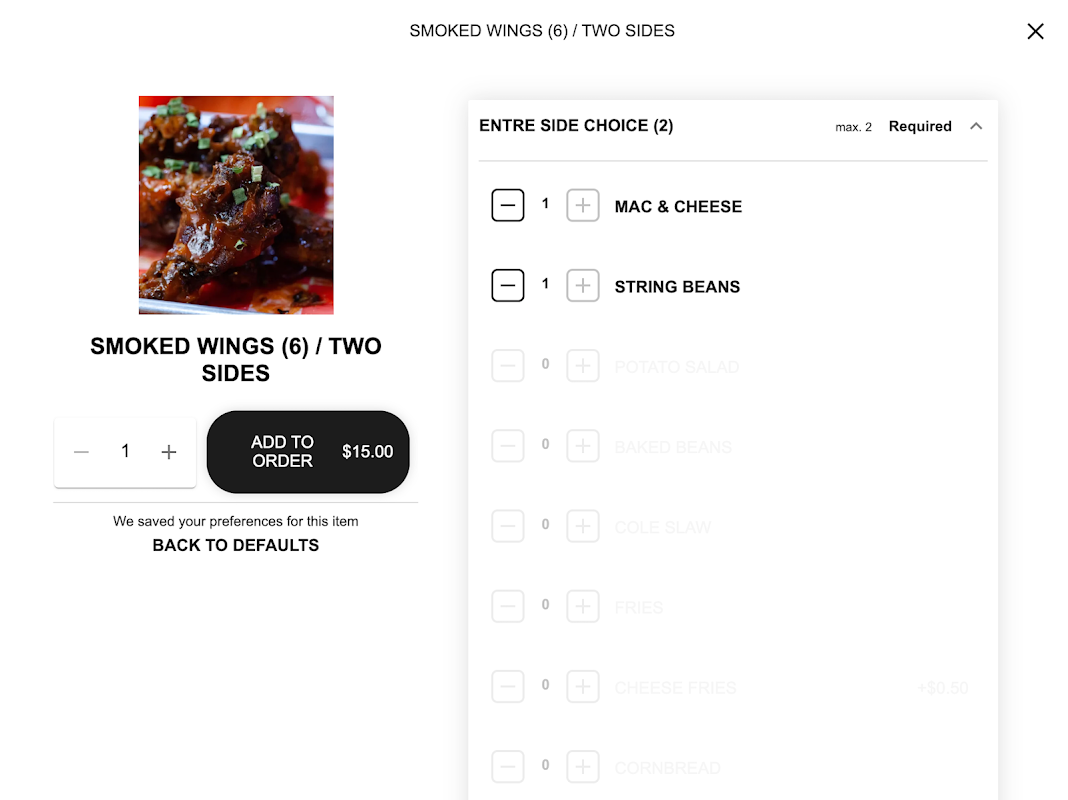Close the Smoked Wings item dialog
This screenshot has width=1068, height=800.
click(x=1035, y=31)
